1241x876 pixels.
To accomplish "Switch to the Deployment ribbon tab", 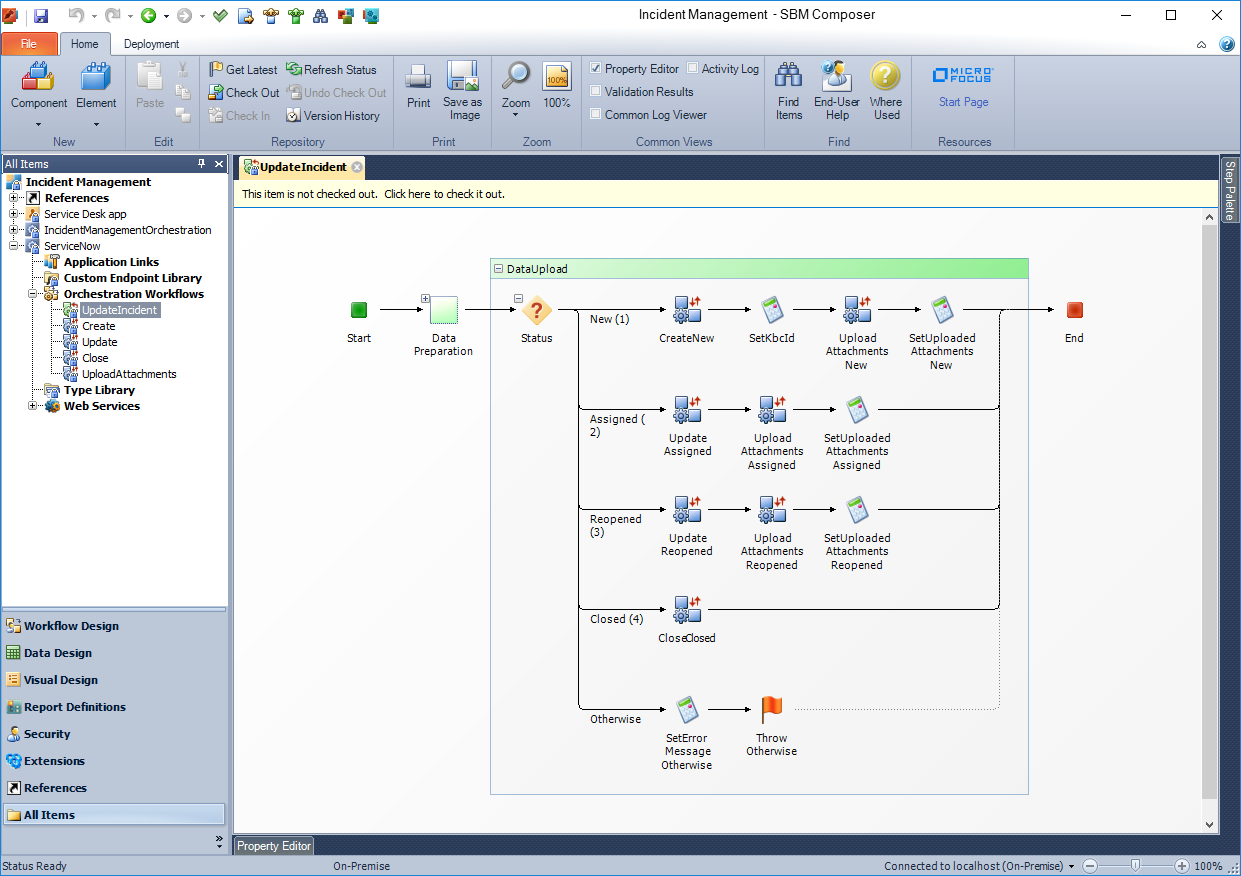I will click(151, 44).
